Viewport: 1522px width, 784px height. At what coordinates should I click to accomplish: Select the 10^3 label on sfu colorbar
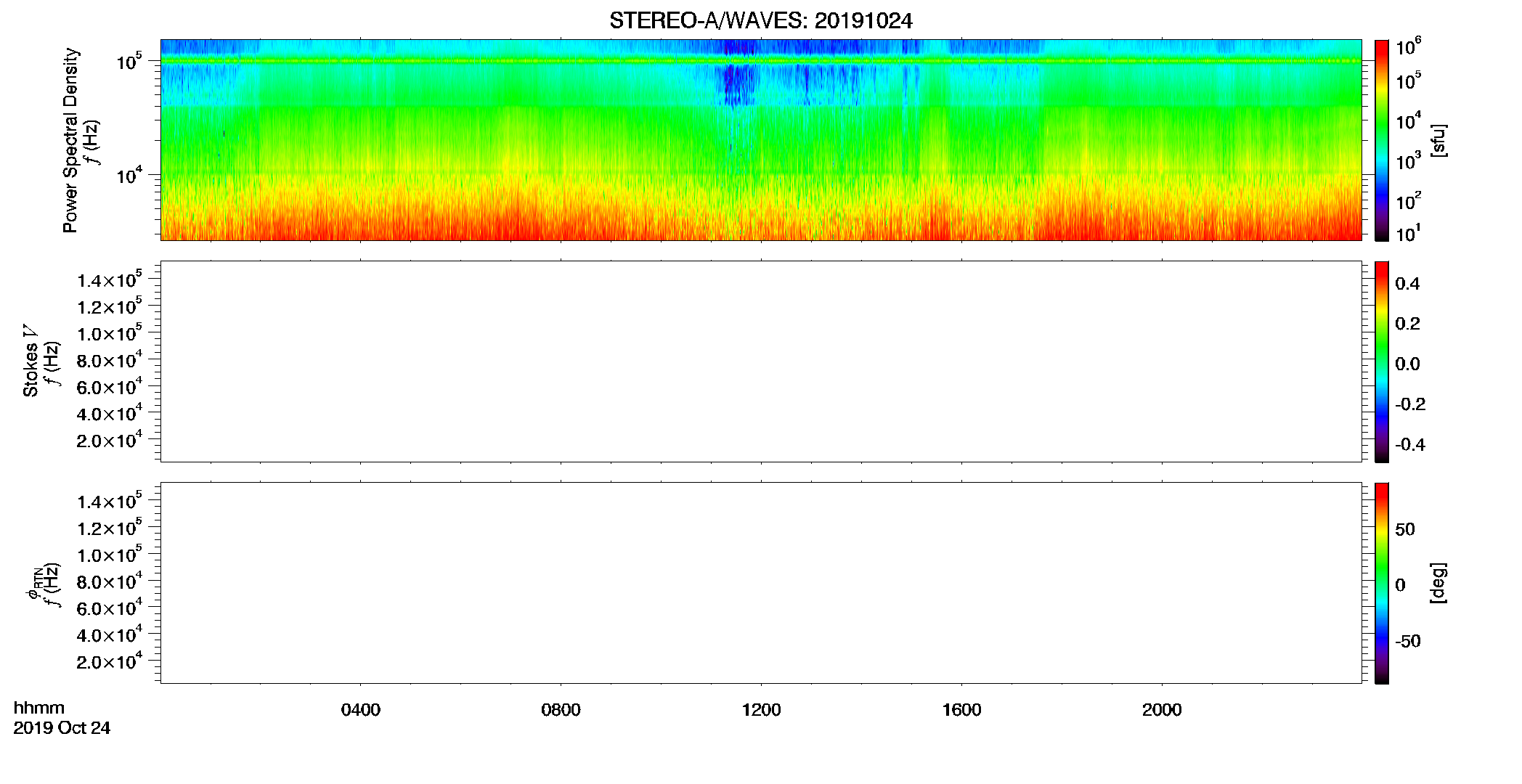1409,160
